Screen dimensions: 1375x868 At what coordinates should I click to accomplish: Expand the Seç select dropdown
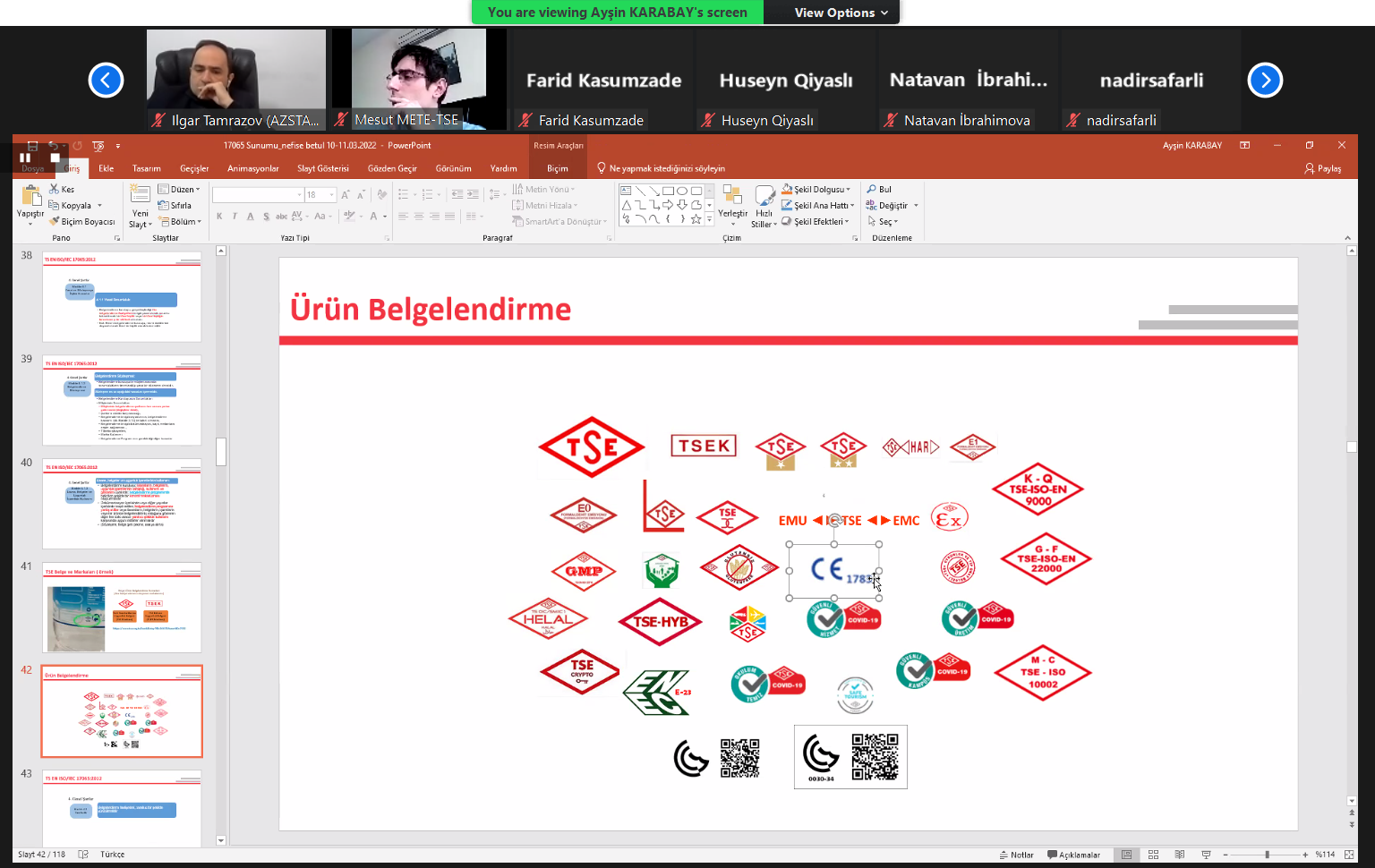pos(895,222)
